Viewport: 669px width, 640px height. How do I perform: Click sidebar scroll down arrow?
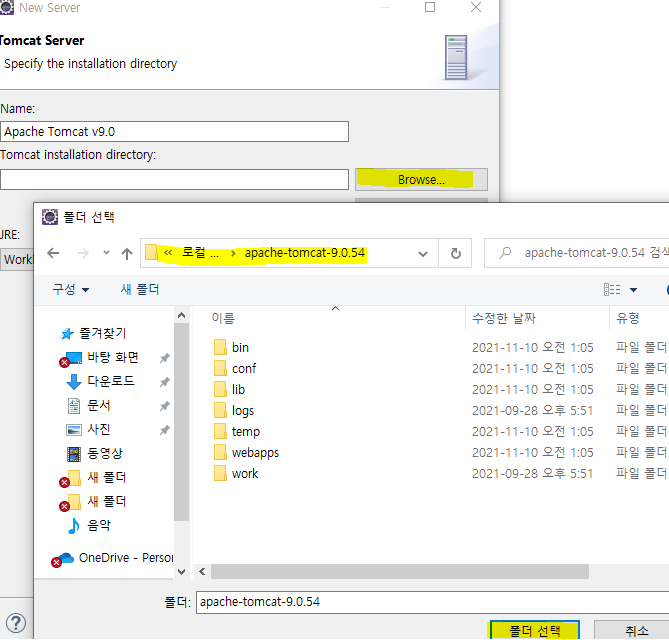click(x=181, y=571)
